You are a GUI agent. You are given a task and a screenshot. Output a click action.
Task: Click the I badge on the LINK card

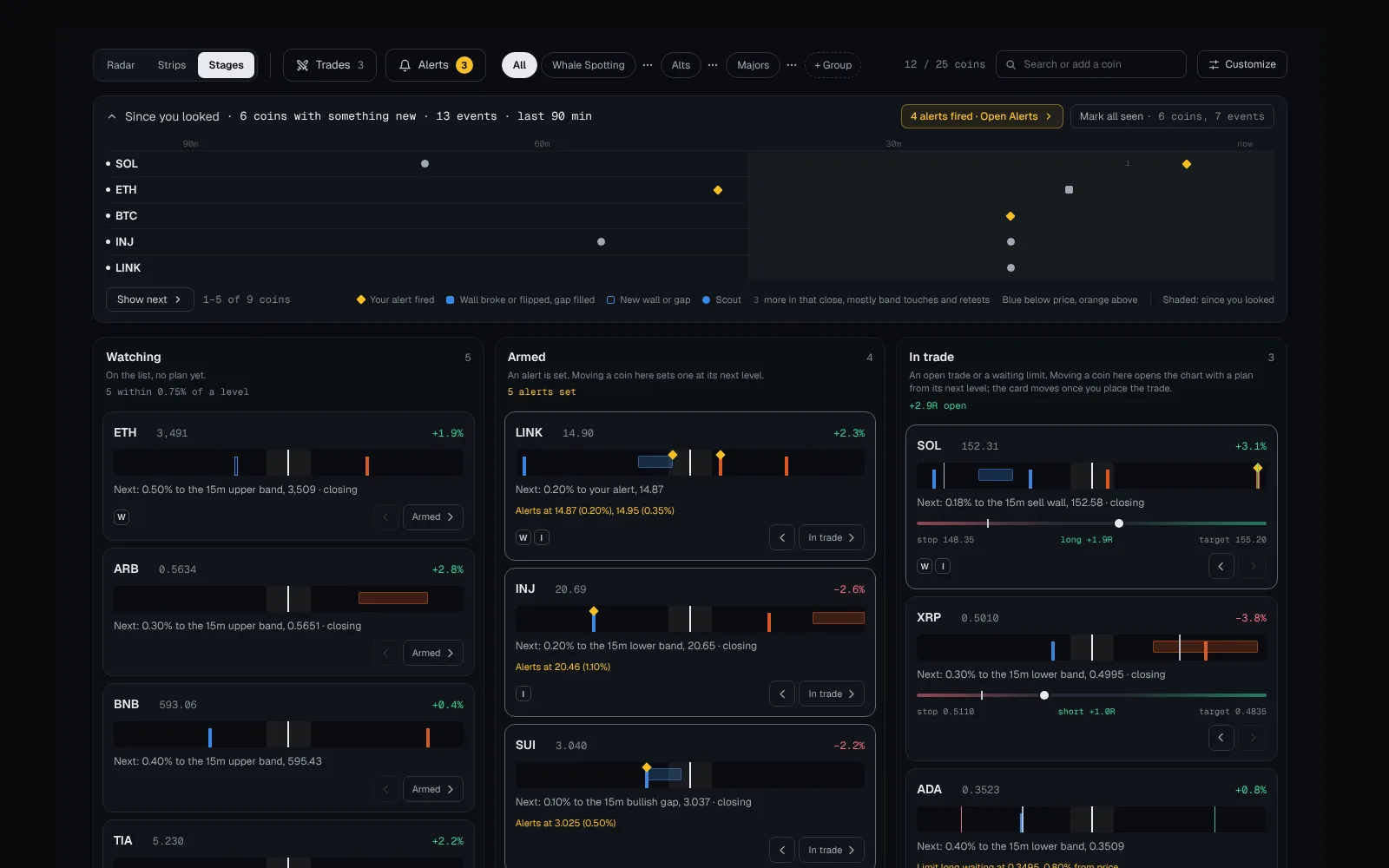click(542, 538)
